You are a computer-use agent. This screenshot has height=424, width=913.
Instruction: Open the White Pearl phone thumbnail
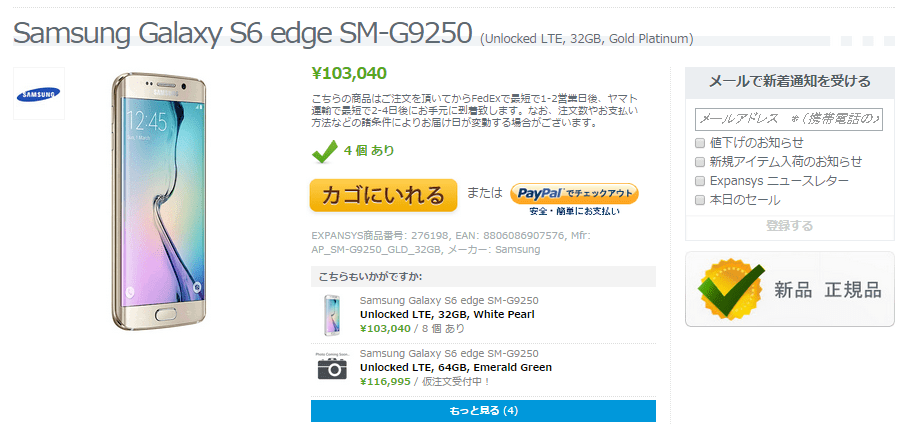point(331,314)
